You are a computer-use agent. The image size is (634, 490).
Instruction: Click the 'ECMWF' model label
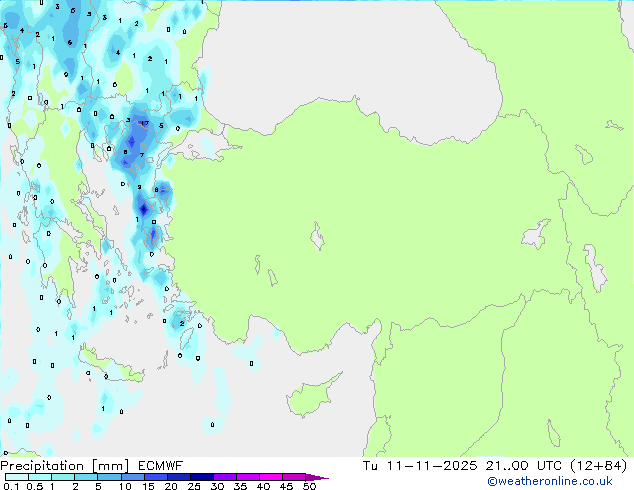point(161,466)
